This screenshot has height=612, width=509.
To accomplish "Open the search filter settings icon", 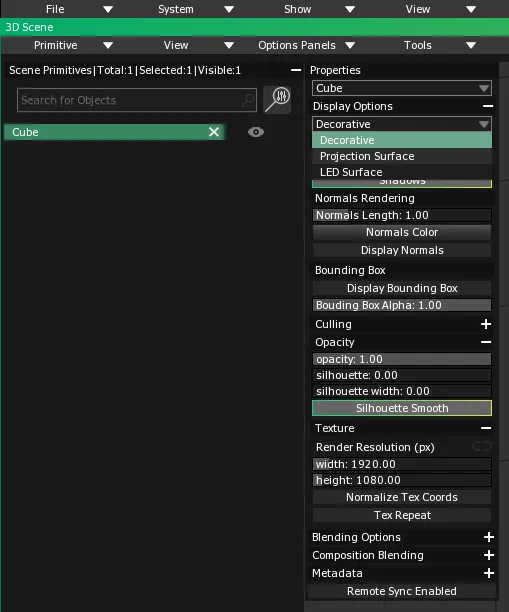I will [277, 100].
